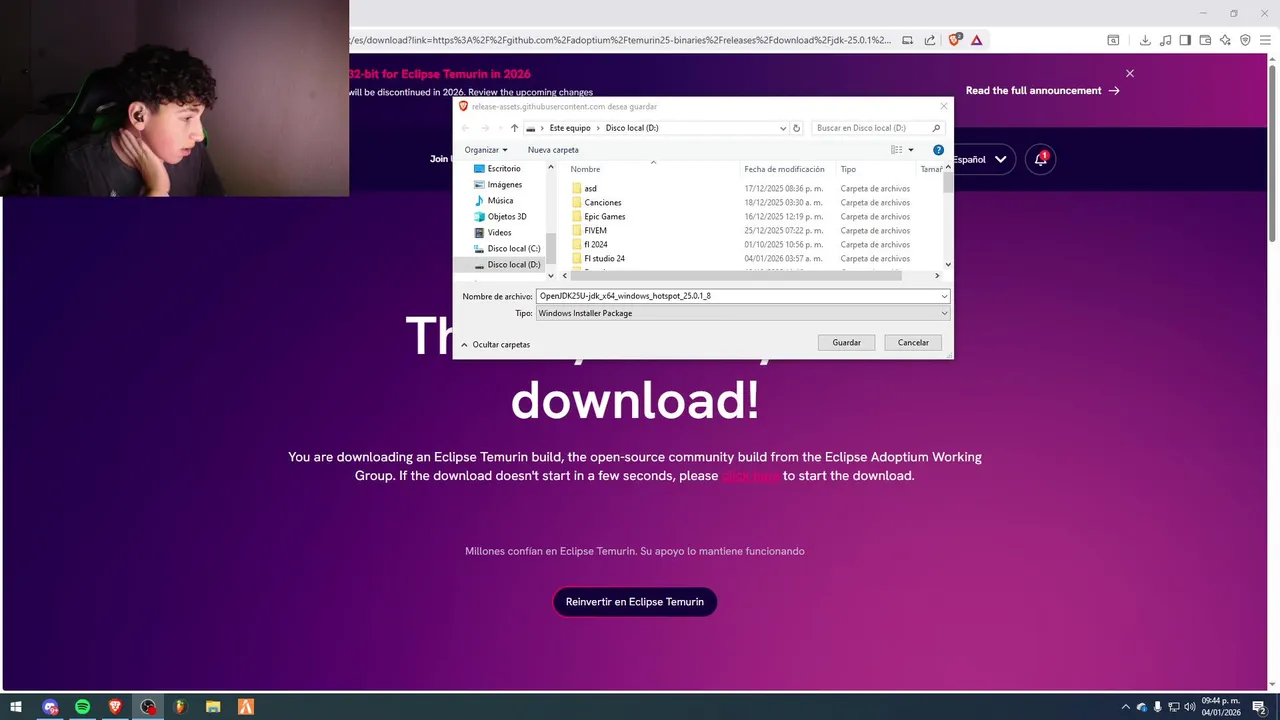Image resolution: width=1280 pixels, height=720 pixels.
Task: Open File Explorer from the taskbar
Action: (213, 707)
